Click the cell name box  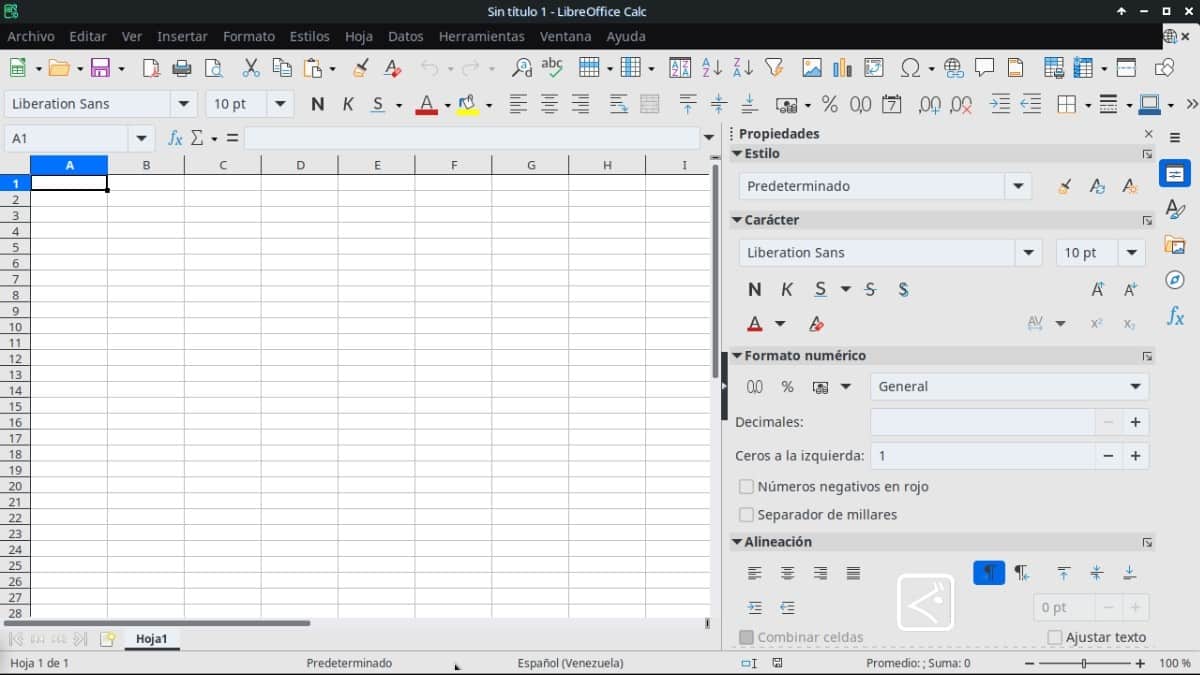click(x=70, y=138)
